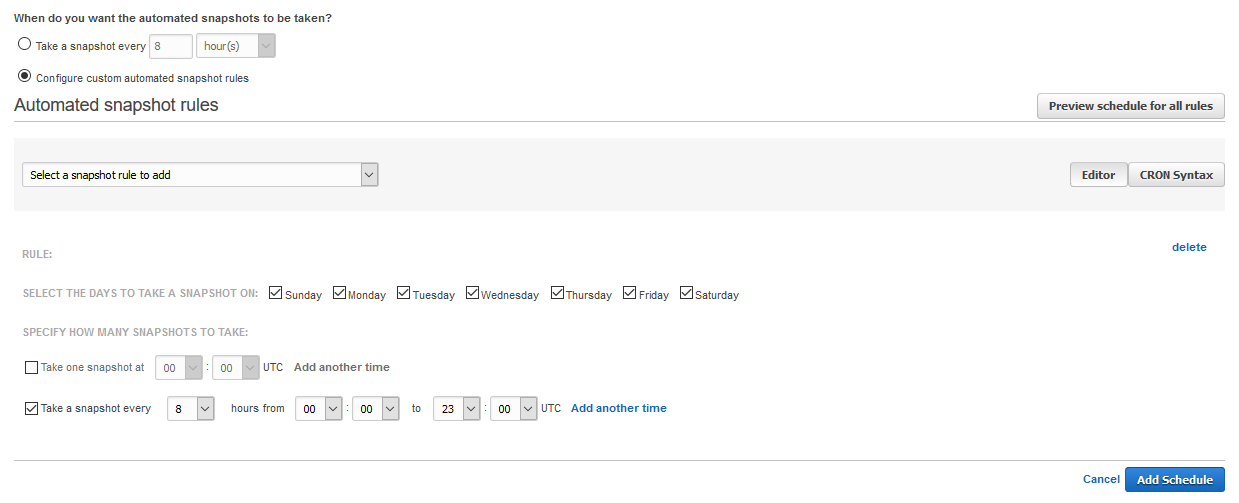Screen dimensions: 1239x503
Task: Click the blue 'Add another time' link
Action: pyautogui.click(x=618, y=408)
